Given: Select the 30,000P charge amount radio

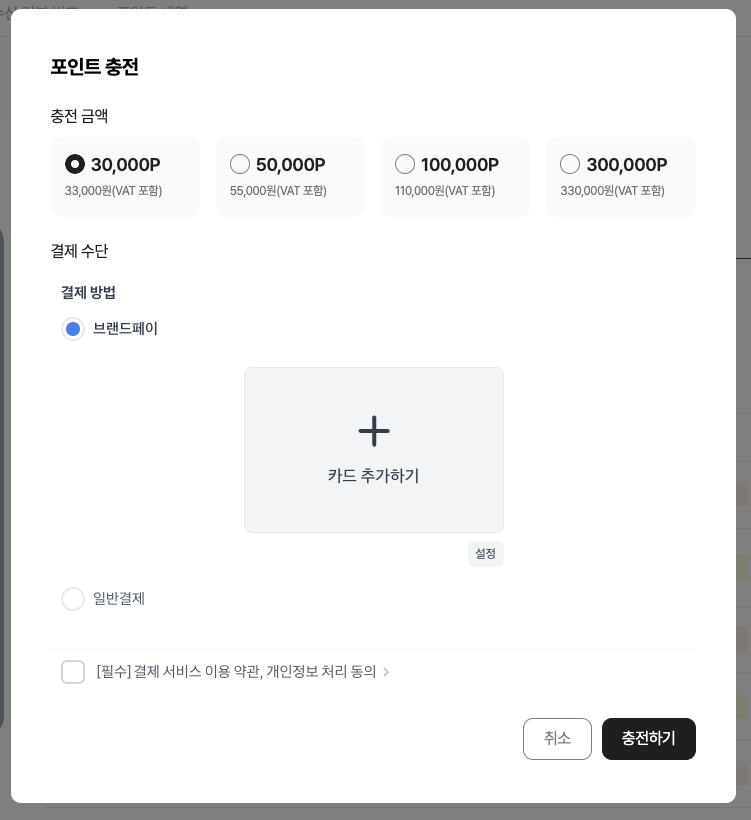Looking at the screenshot, I should click(75, 164).
